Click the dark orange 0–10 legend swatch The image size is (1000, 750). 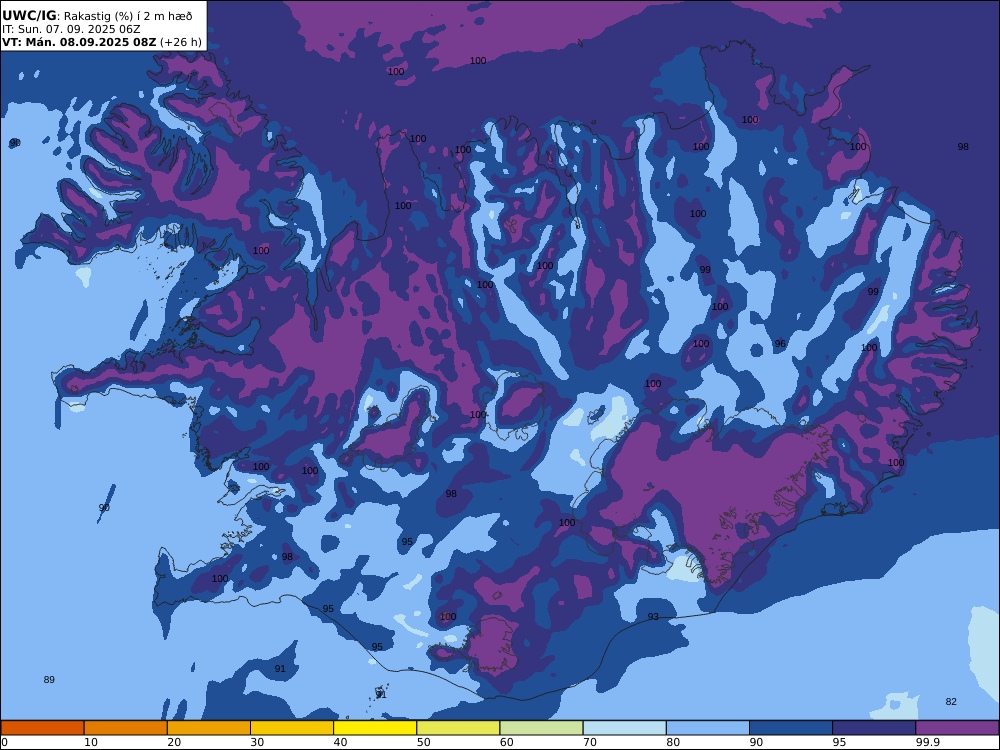42,728
